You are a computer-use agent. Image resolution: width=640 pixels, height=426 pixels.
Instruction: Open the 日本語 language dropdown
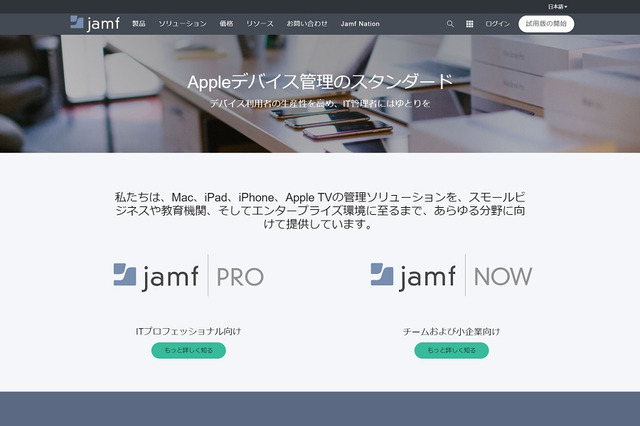point(557,7)
